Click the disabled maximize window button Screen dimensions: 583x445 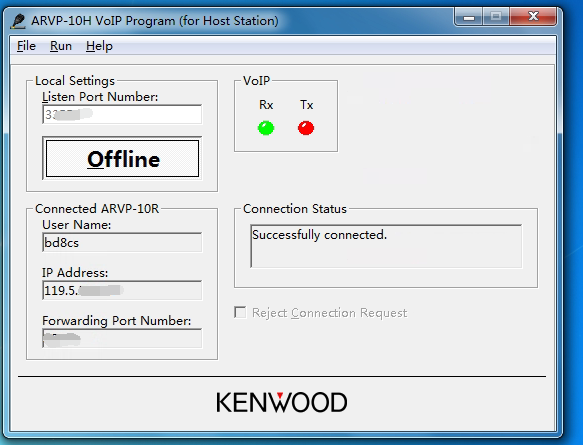click(496, 17)
